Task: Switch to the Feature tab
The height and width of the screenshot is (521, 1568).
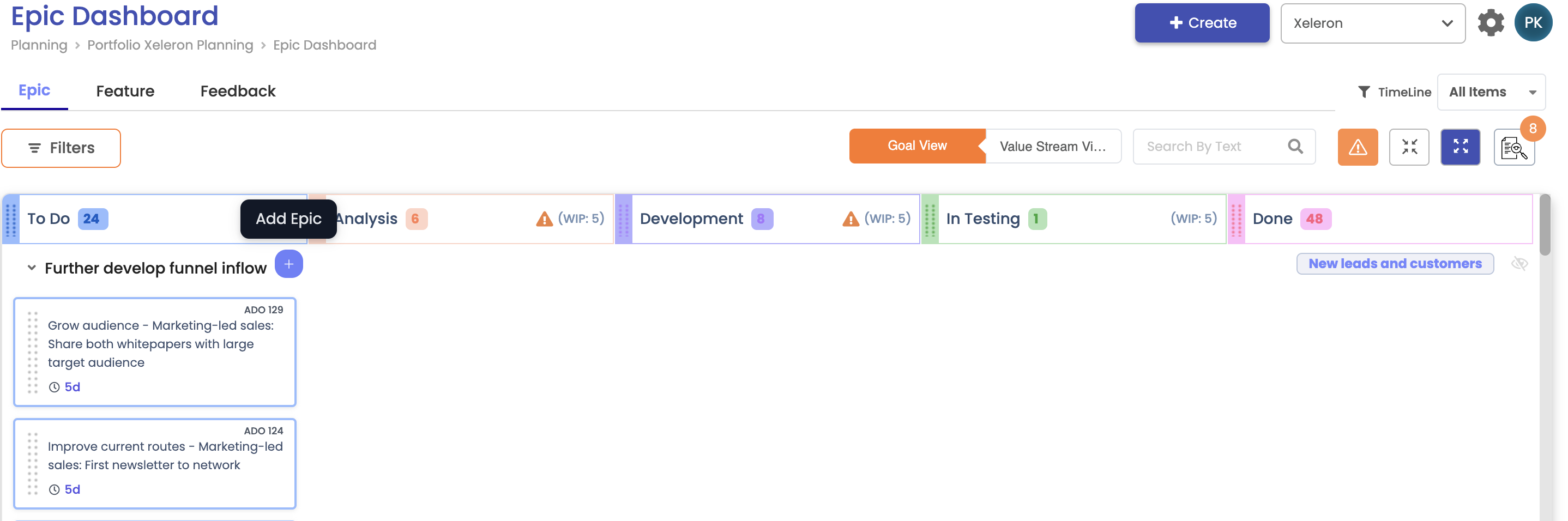Action: click(125, 92)
